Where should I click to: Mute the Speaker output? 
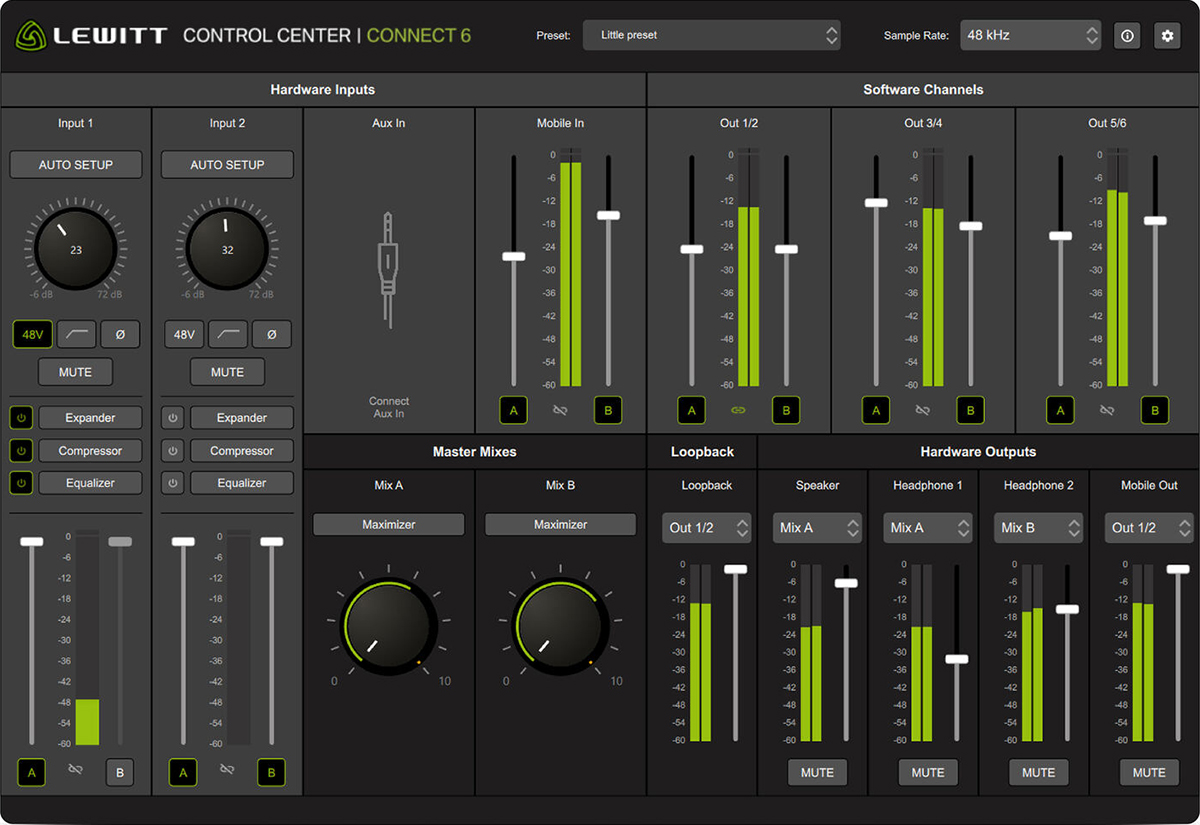[817, 773]
